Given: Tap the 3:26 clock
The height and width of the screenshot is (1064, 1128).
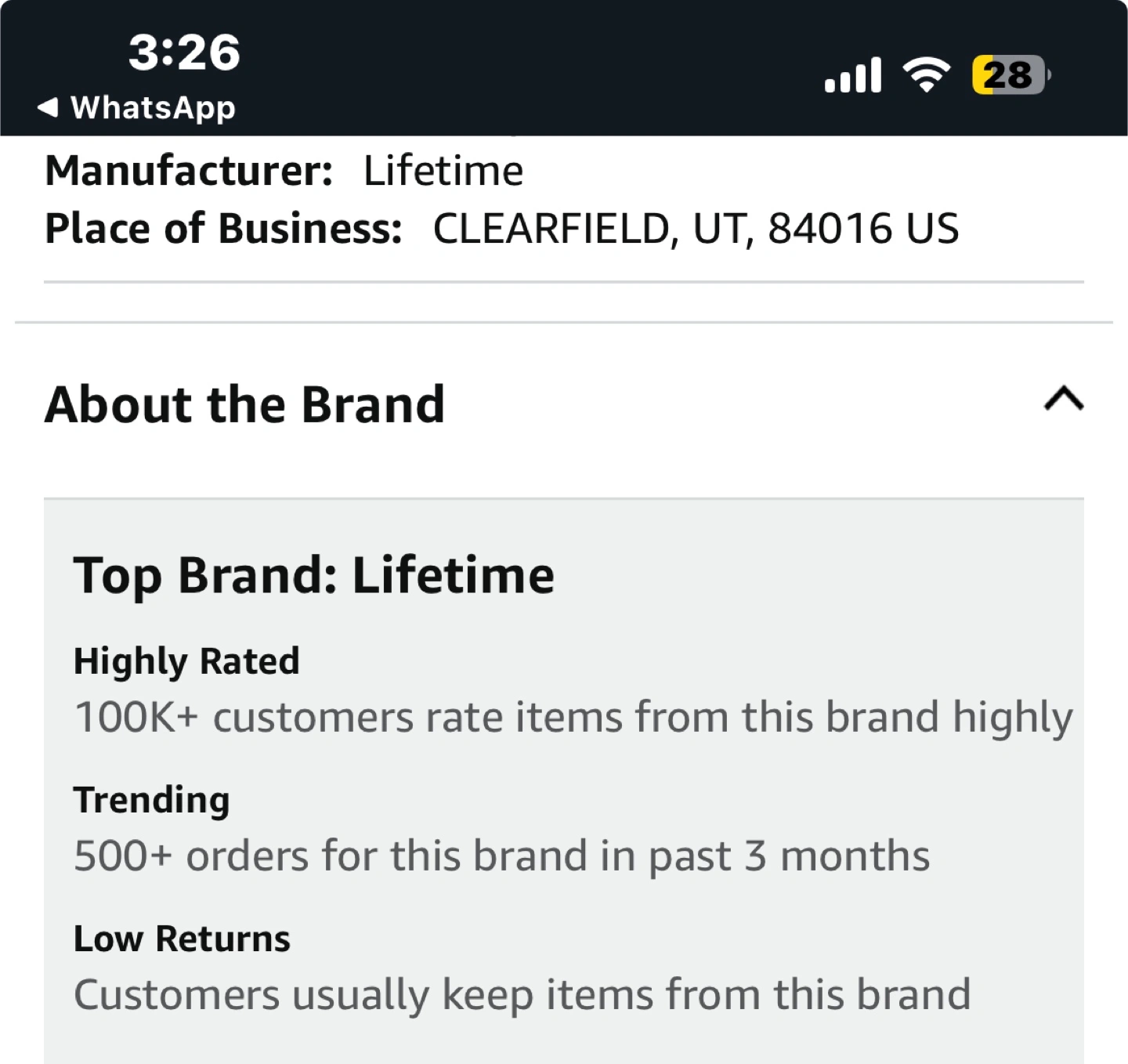Looking at the screenshot, I should tap(184, 52).
